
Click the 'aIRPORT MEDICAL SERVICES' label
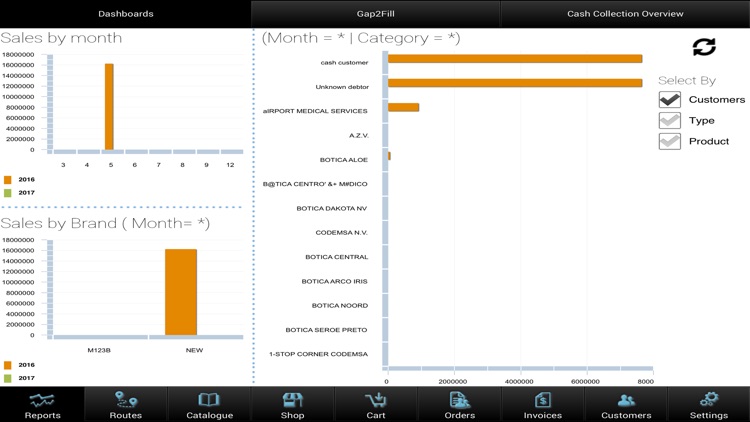[x=315, y=111]
